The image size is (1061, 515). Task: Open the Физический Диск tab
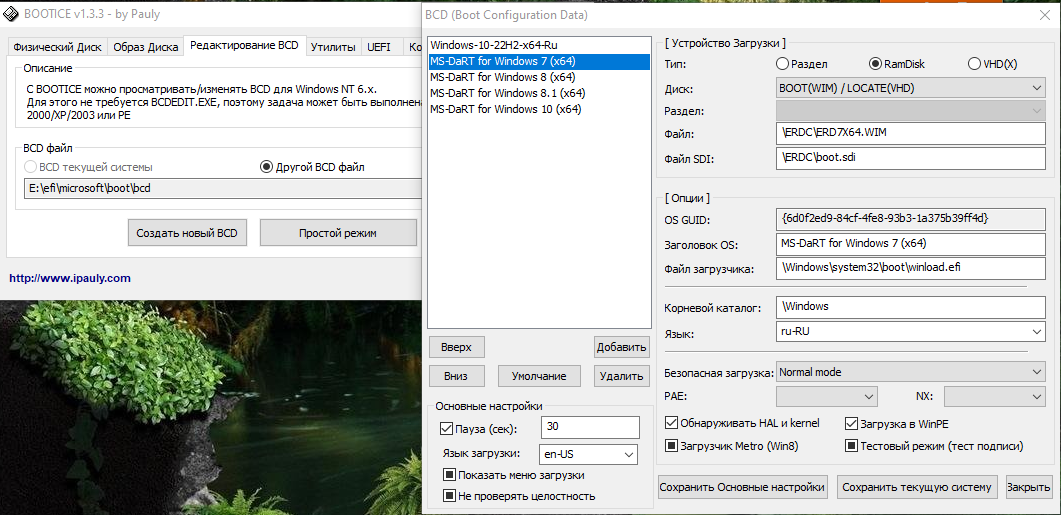55,47
